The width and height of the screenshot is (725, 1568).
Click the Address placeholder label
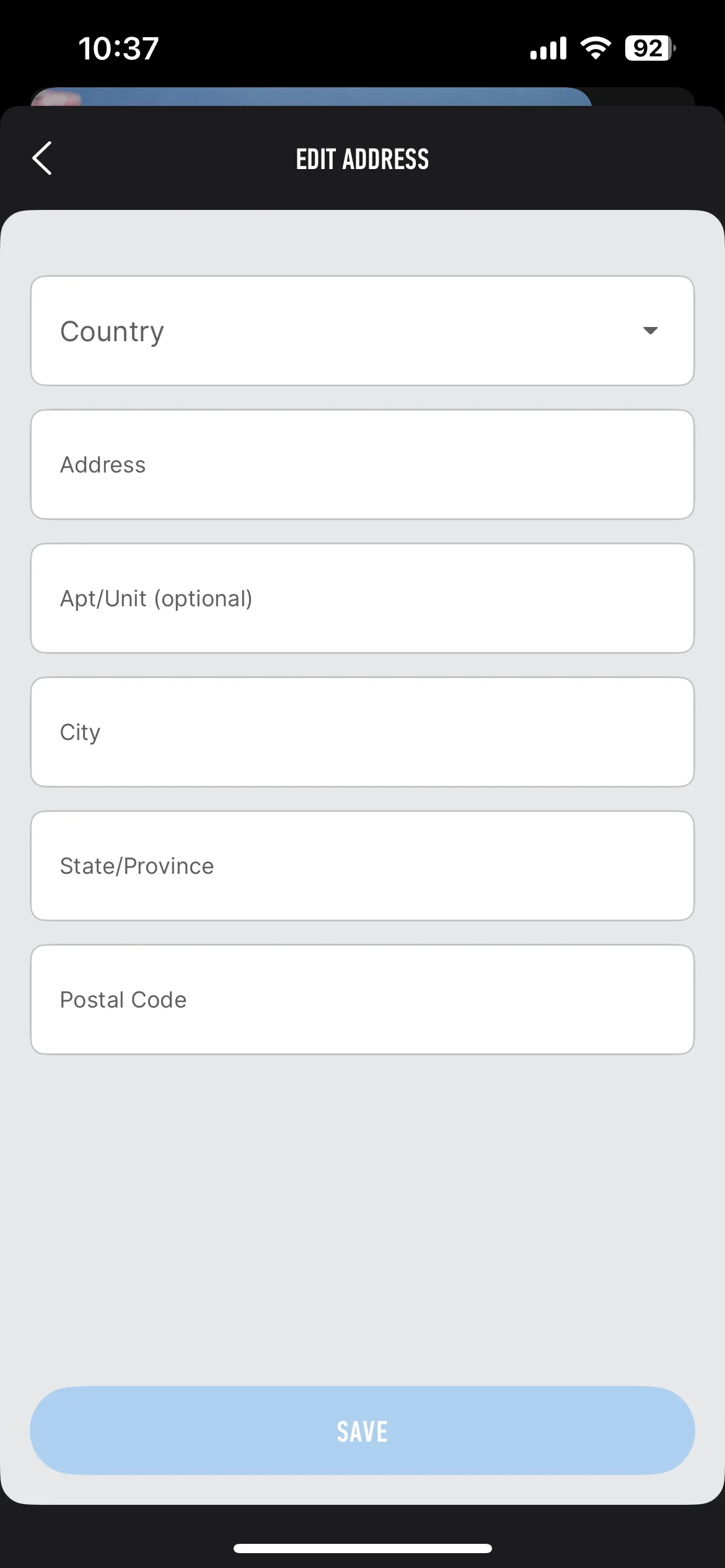(103, 464)
